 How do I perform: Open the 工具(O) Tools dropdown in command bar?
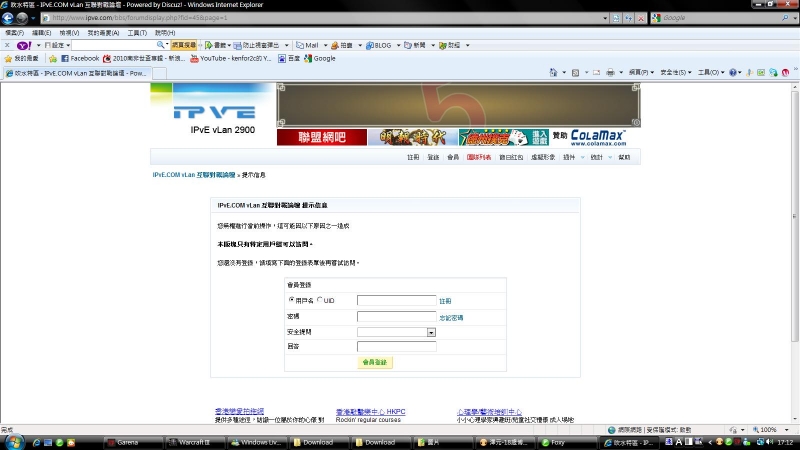(x=711, y=72)
